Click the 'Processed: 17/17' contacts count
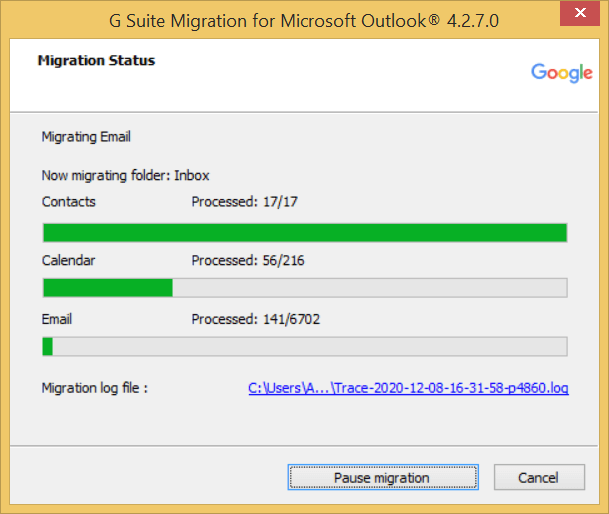This screenshot has height=514, width=609. [245, 202]
